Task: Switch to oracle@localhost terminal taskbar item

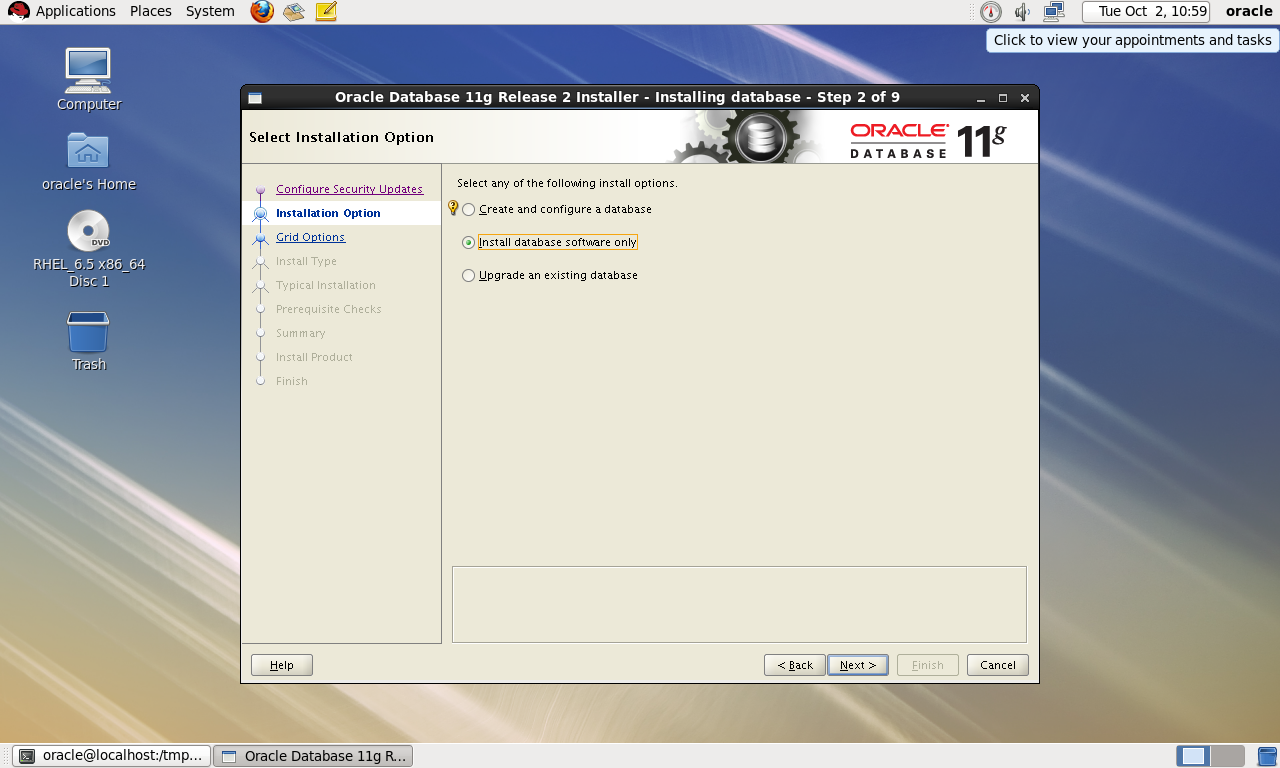Action: (111, 756)
